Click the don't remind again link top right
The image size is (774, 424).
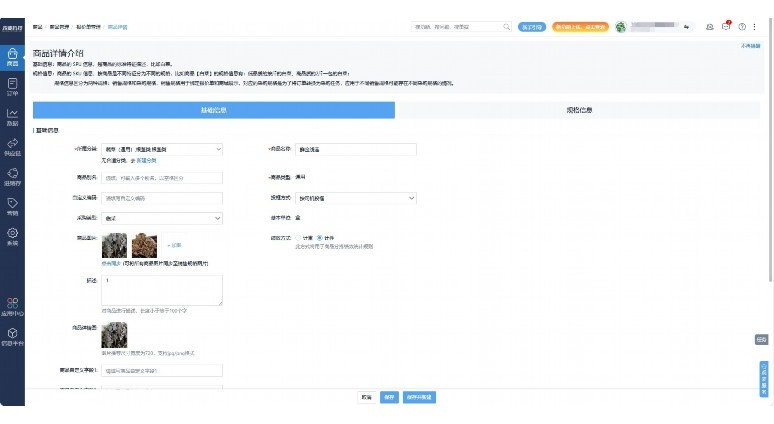click(750, 46)
